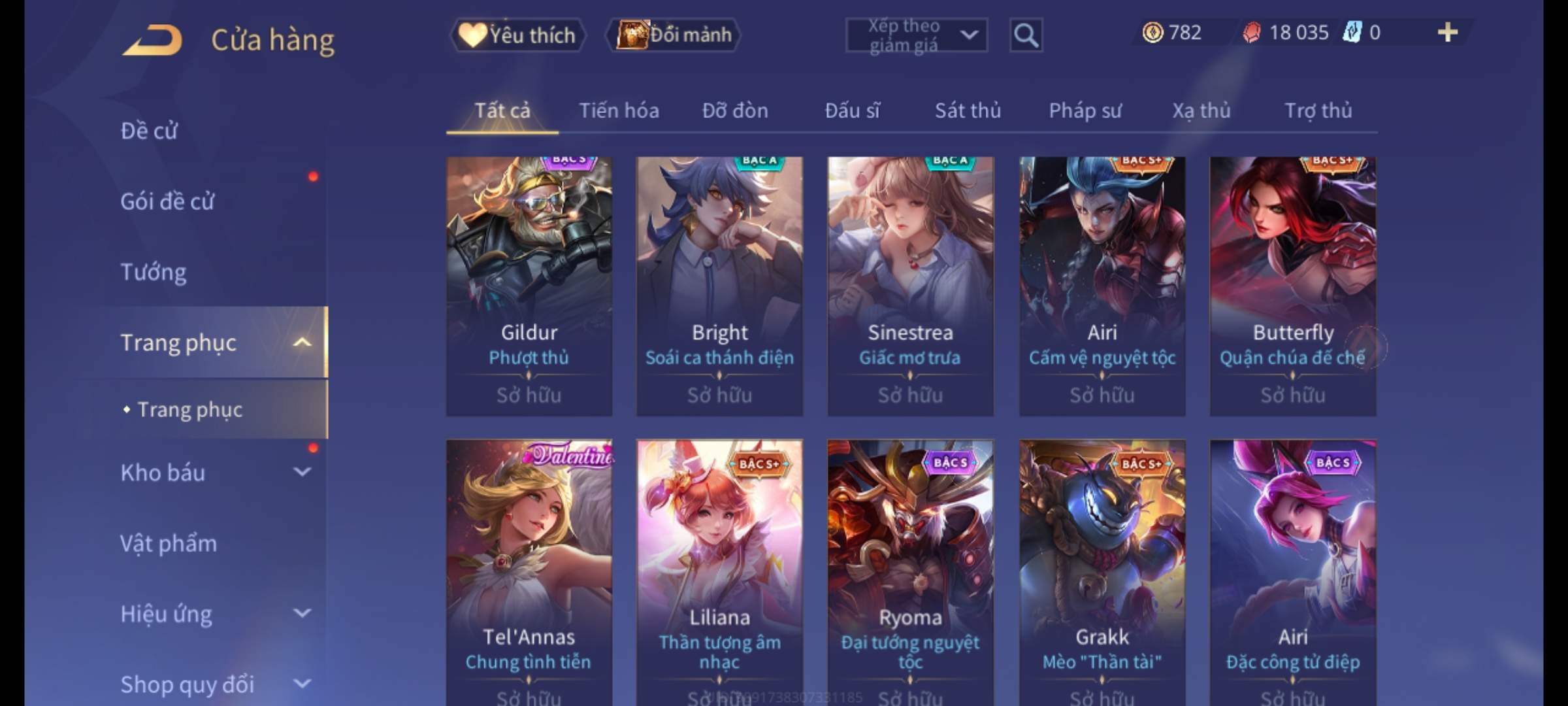
Task: Tap the red ruby currency icon
Action: pos(1251,32)
